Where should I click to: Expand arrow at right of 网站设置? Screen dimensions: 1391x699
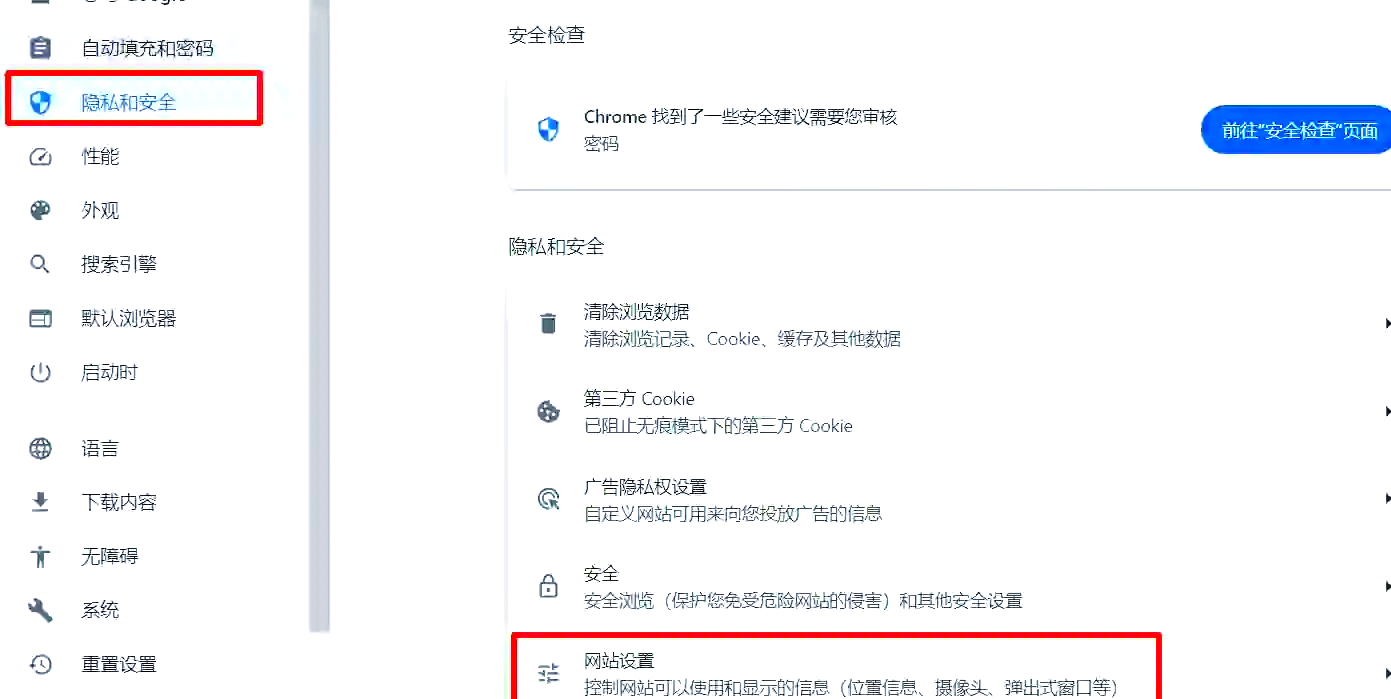pyautogui.click(x=1387, y=673)
